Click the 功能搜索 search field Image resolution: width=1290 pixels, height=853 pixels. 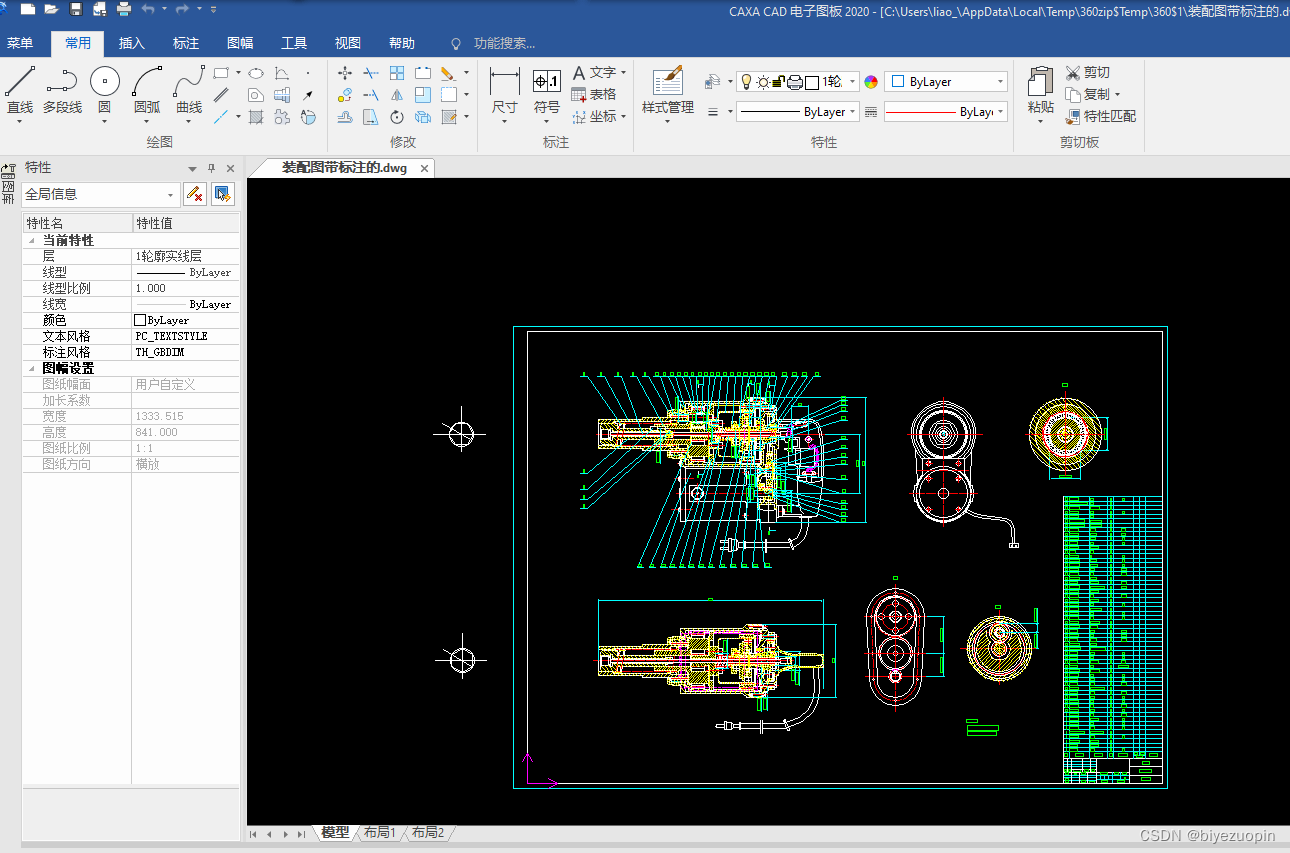pos(504,43)
